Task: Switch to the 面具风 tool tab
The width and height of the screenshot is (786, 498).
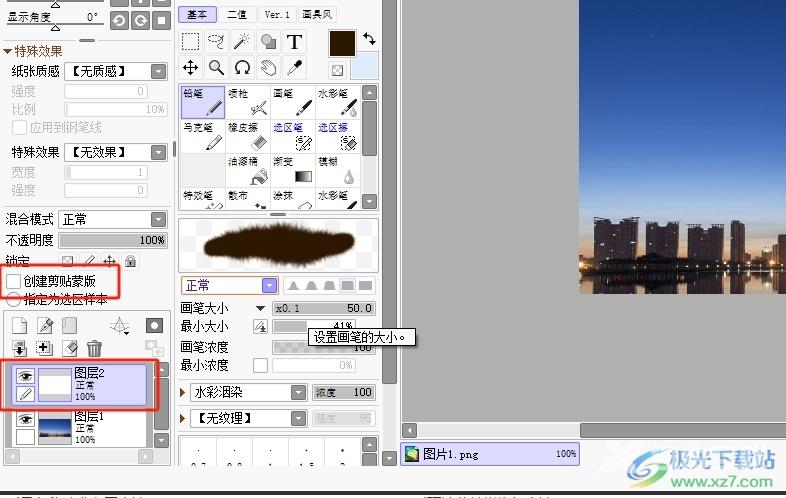Action: point(317,15)
